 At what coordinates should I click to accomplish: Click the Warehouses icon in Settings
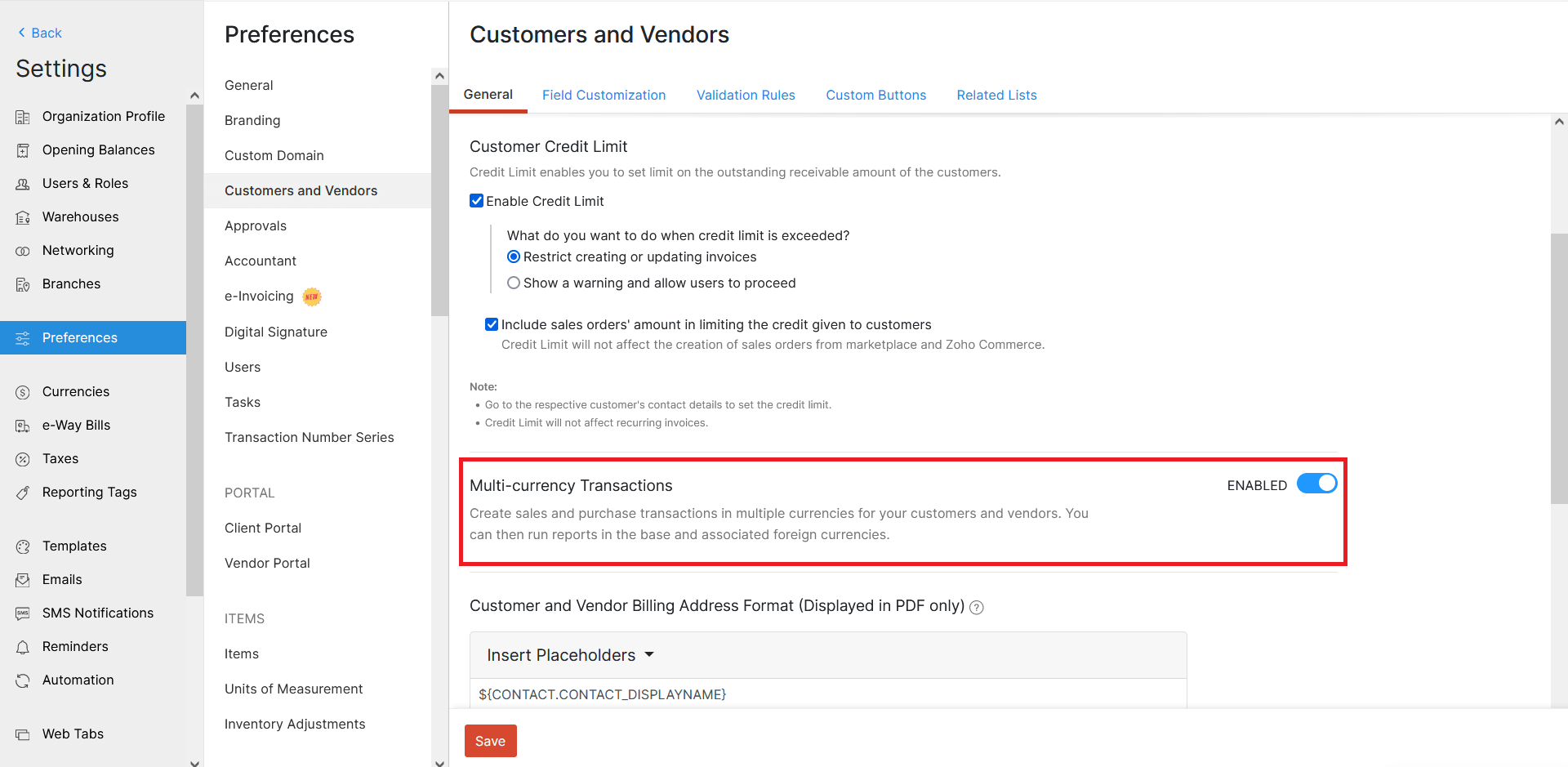tap(23, 217)
